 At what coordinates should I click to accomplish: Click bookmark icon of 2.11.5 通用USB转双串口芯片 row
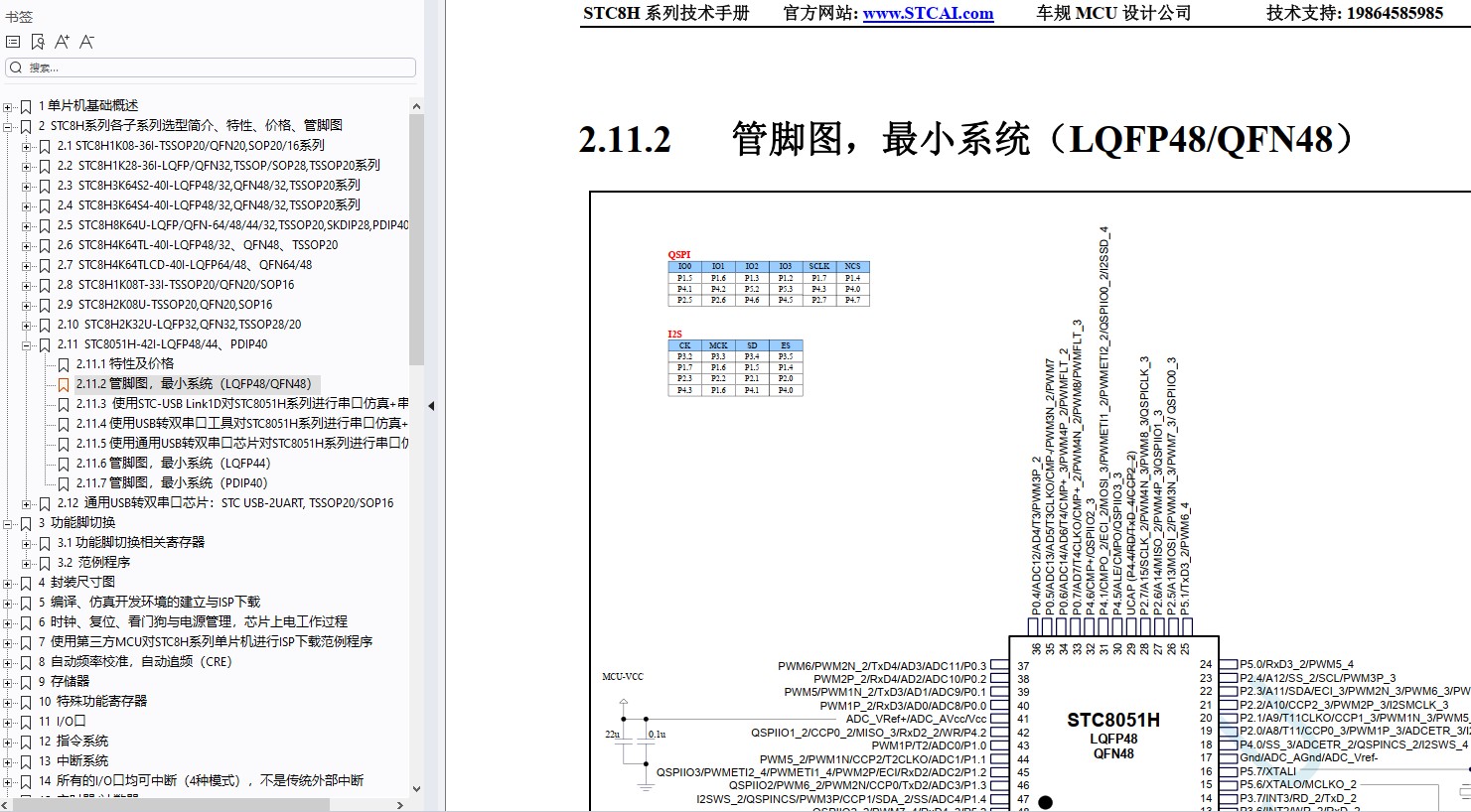click(x=64, y=444)
